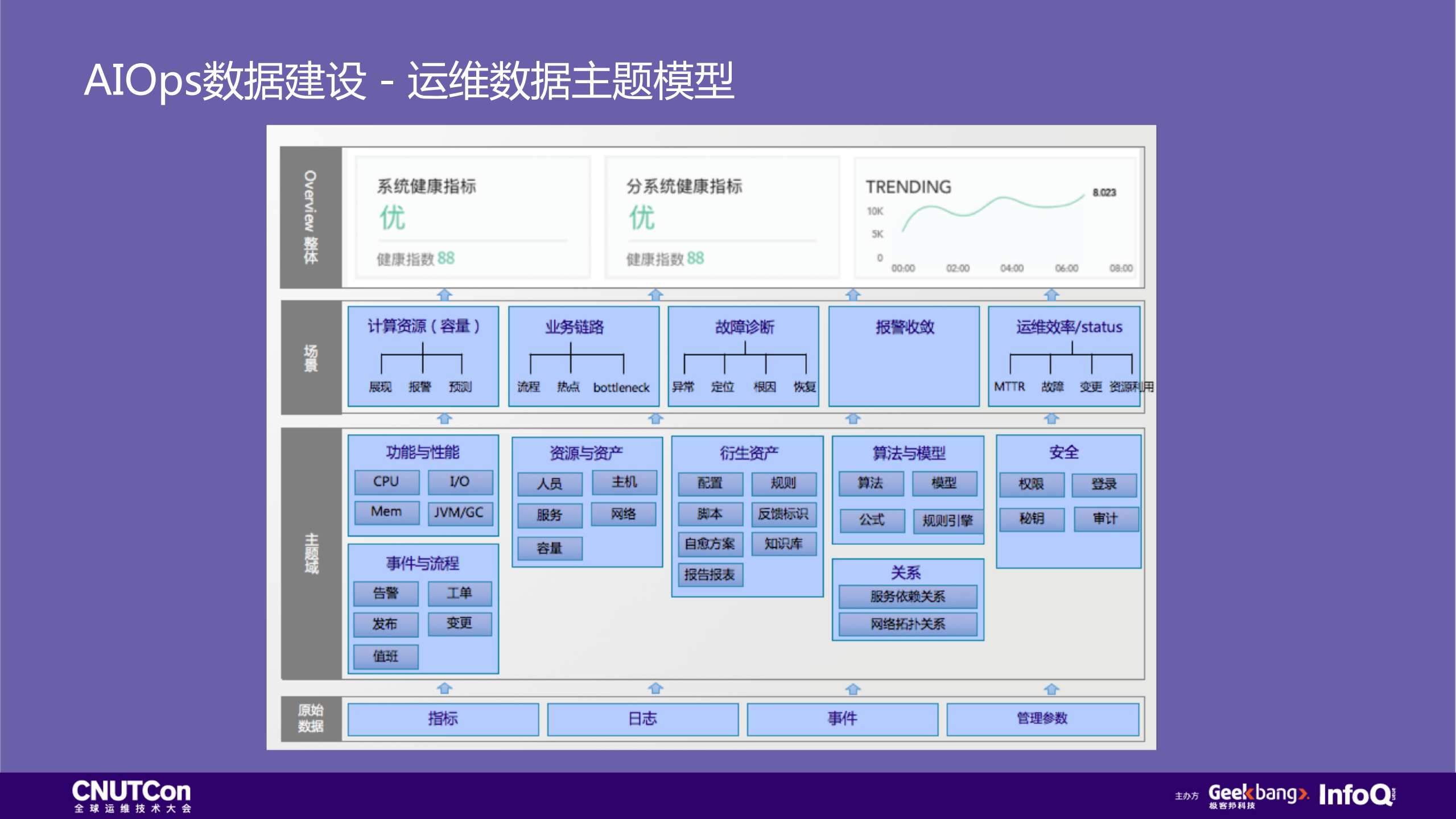This screenshot has height=819, width=1456.
Task: Click the MTTR label under 运维效率/status
Action: click(x=1010, y=386)
